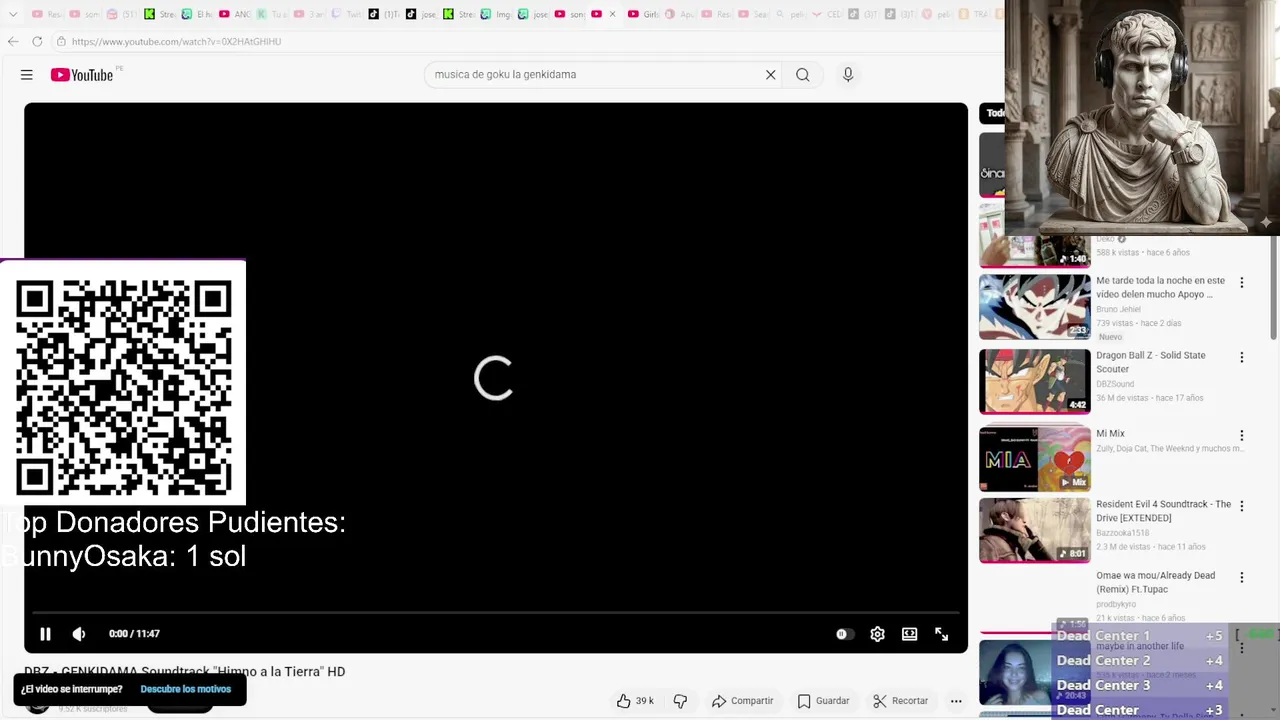Open options menu for Resident Evil 4 Soundtrack
This screenshot has height=720, width=1280.
(1242, 506)
